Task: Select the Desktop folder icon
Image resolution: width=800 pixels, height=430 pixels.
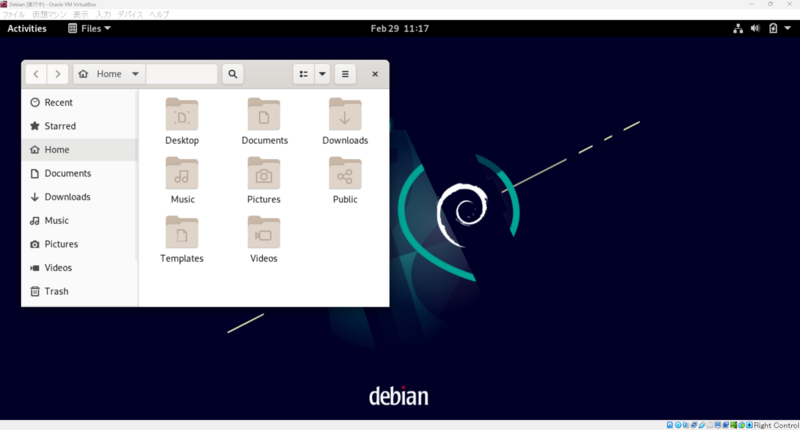Action: click(x=182, y=115)
